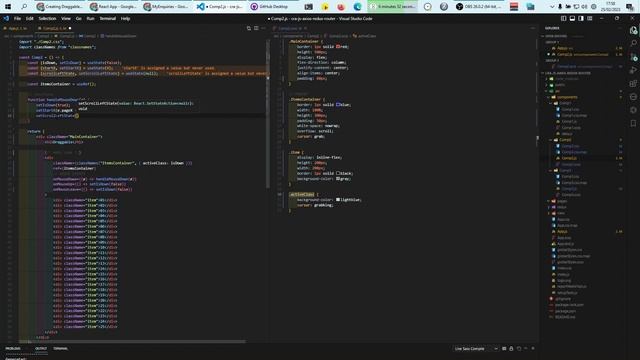Screen dimensions: 640x360
Task: Switch to the Comp2.js editor tab
Action: [54, 28]
